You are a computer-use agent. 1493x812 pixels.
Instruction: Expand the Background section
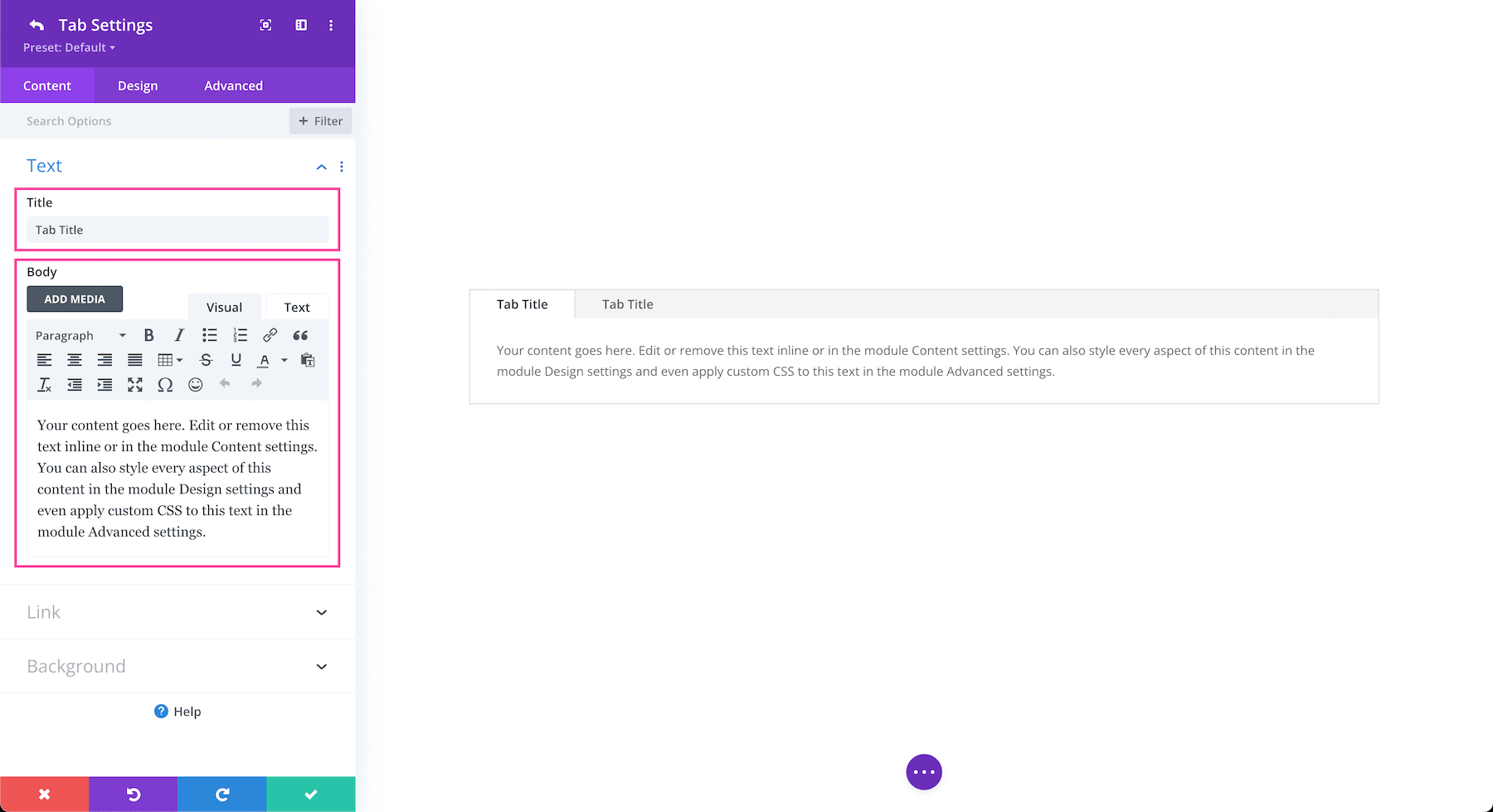pos(177,666)
